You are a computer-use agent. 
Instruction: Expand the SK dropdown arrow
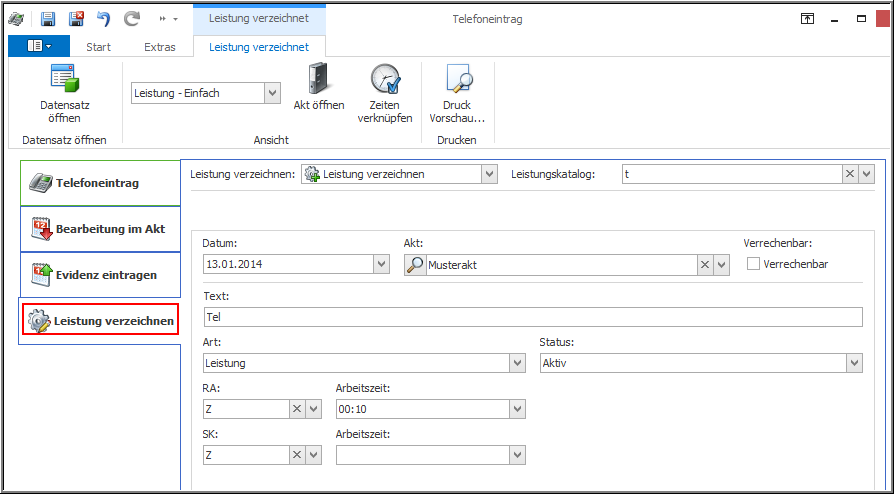coord(314,455)
